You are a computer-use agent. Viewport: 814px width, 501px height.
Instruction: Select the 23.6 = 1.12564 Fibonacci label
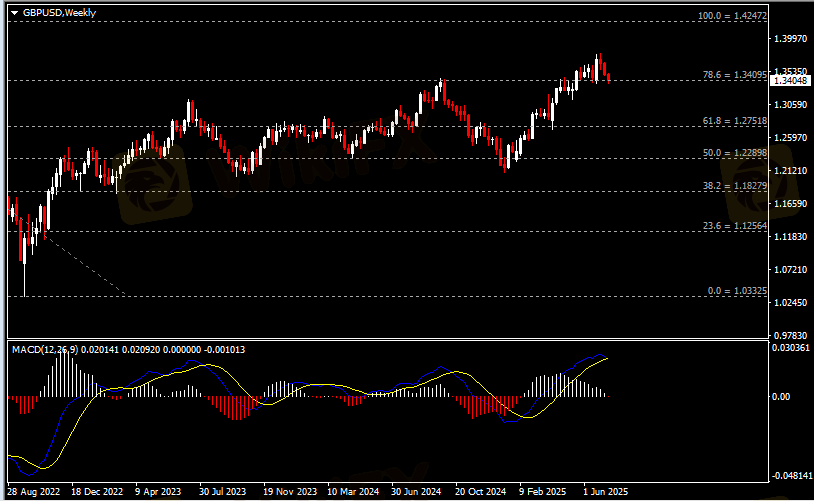point(735,225)
